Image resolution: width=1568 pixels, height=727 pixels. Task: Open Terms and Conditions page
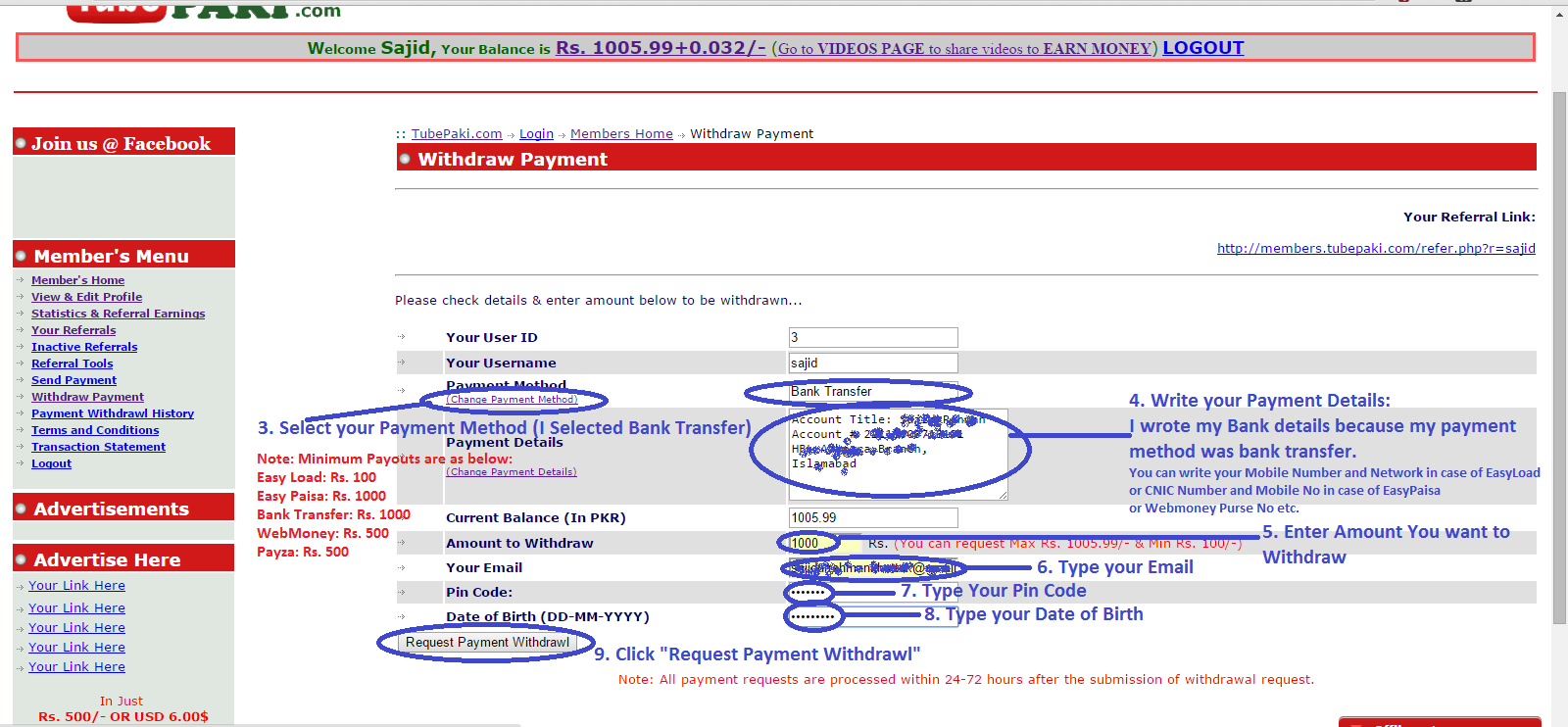click(x=95, y=430)
